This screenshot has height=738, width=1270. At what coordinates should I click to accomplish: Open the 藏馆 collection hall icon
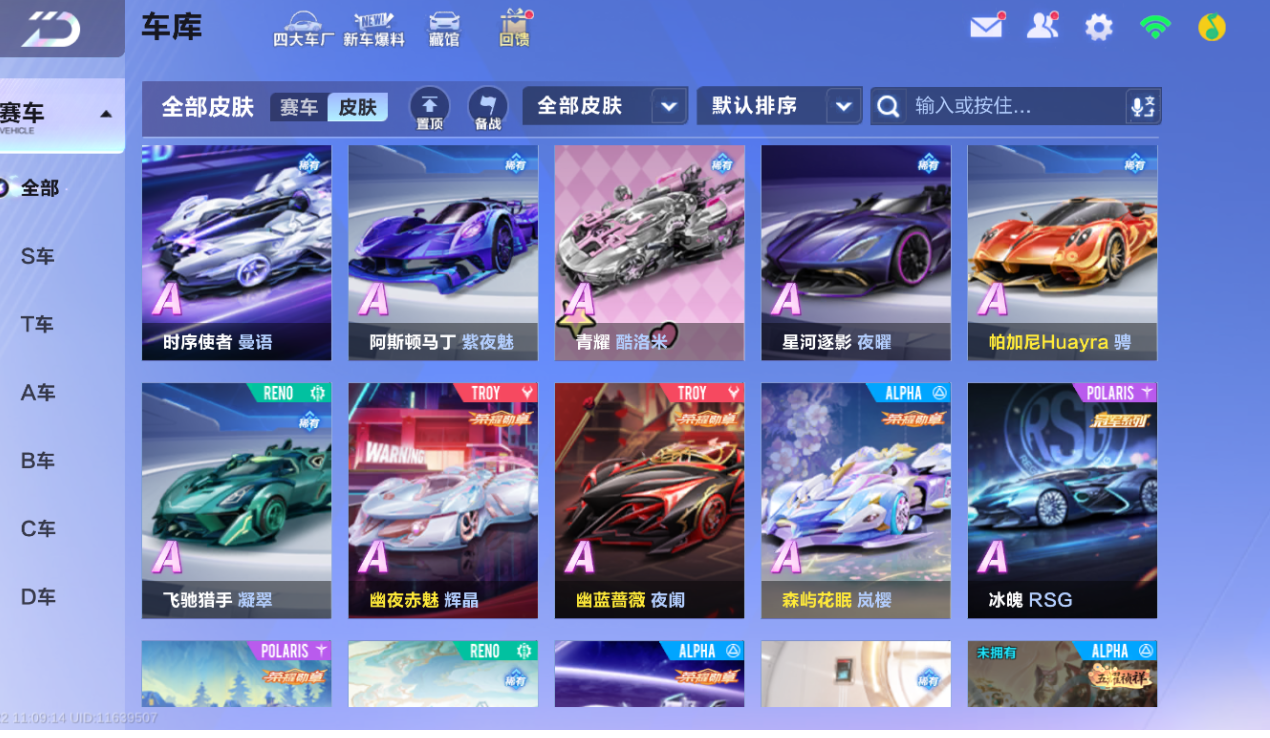[444, 29]
